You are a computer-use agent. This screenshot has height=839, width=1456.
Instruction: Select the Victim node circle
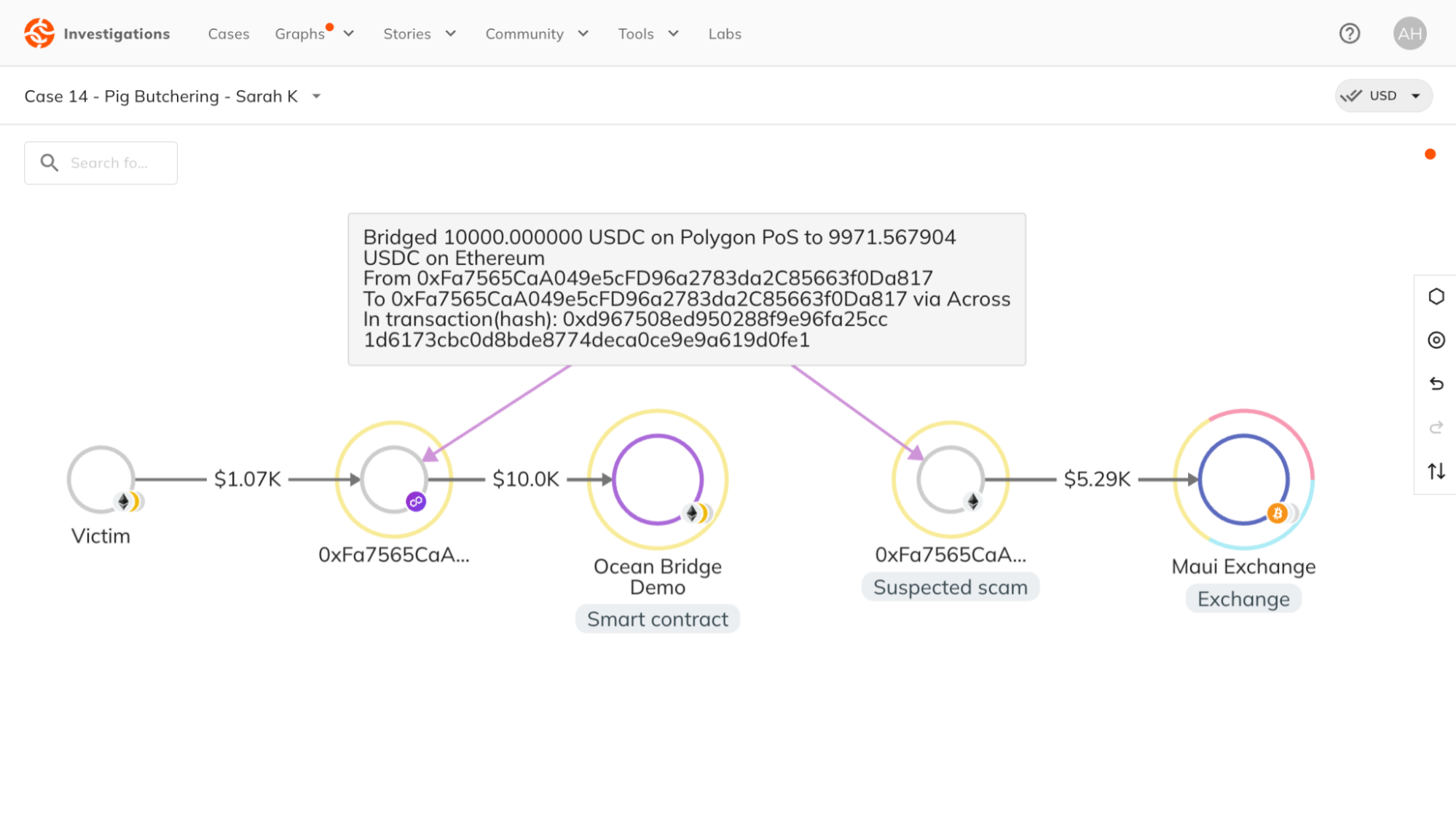click(x=101, y=478)
